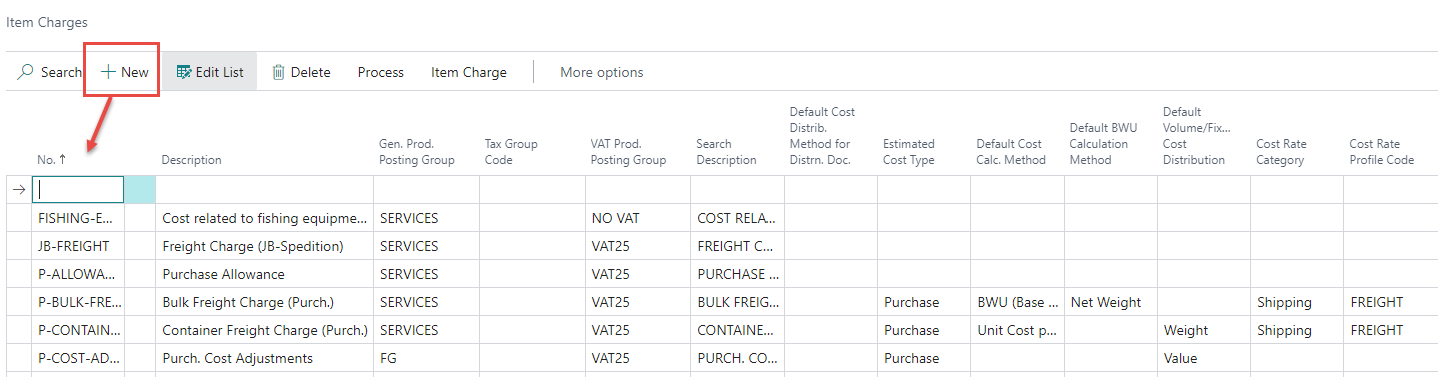Sort by the No. column header
Screen dimensions: 1438x377
[46, 160]
